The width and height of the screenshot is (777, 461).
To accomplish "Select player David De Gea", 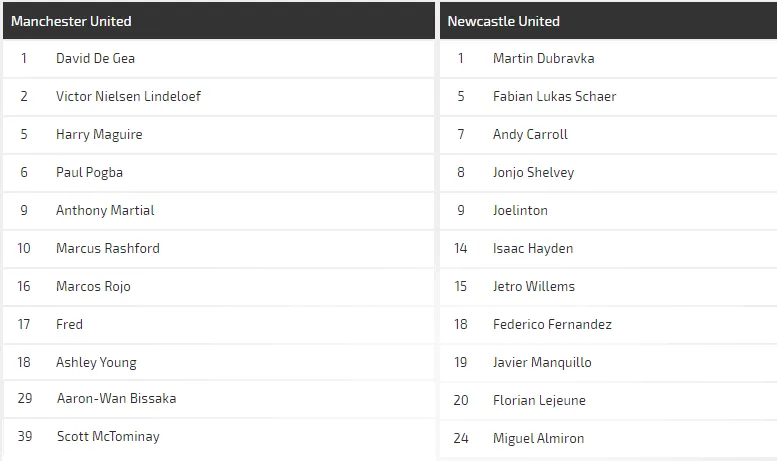I will tap(95, 58).
